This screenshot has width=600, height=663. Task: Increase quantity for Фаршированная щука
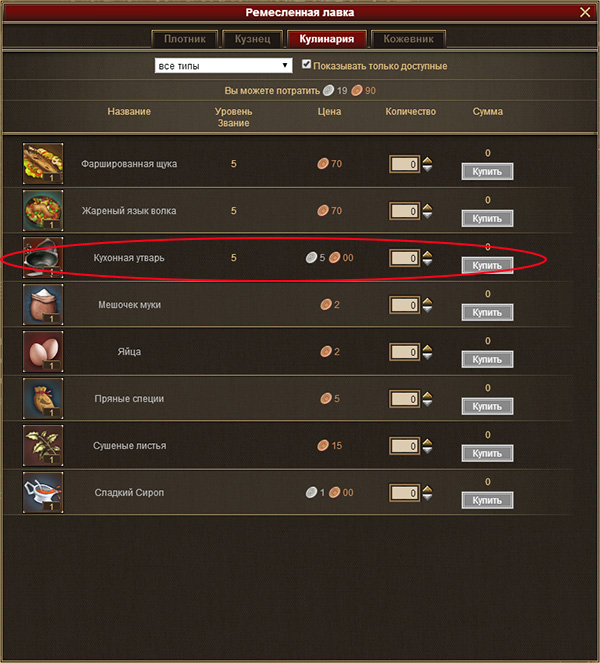[x=427, y=160]
